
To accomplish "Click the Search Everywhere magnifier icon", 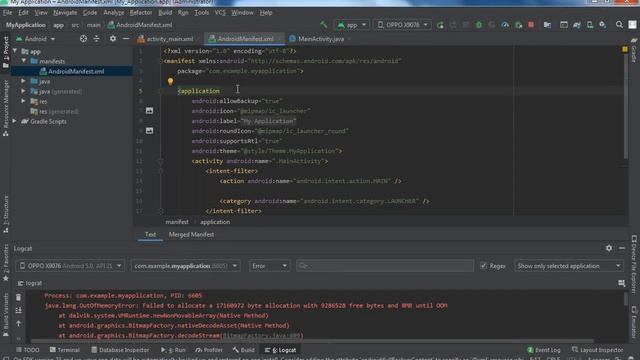I will pyautogui.click(x=619, y=25).
